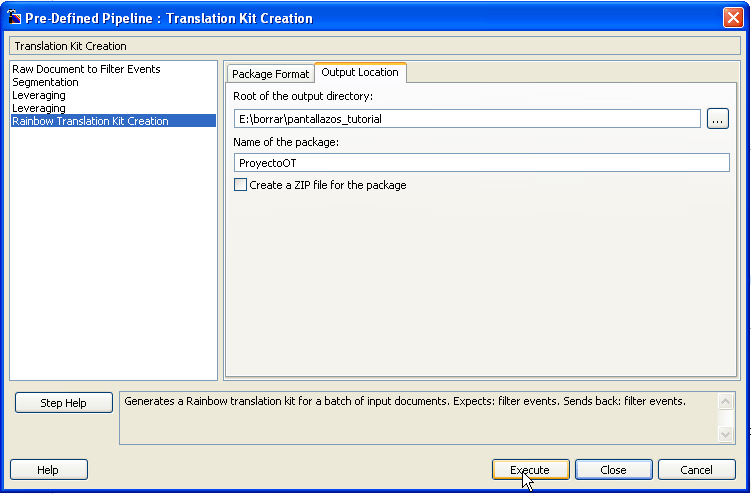Screen dimensions: 751x494
Task: Click the package name field containing ProyectoOT
Action: click(x=480, y=163)
